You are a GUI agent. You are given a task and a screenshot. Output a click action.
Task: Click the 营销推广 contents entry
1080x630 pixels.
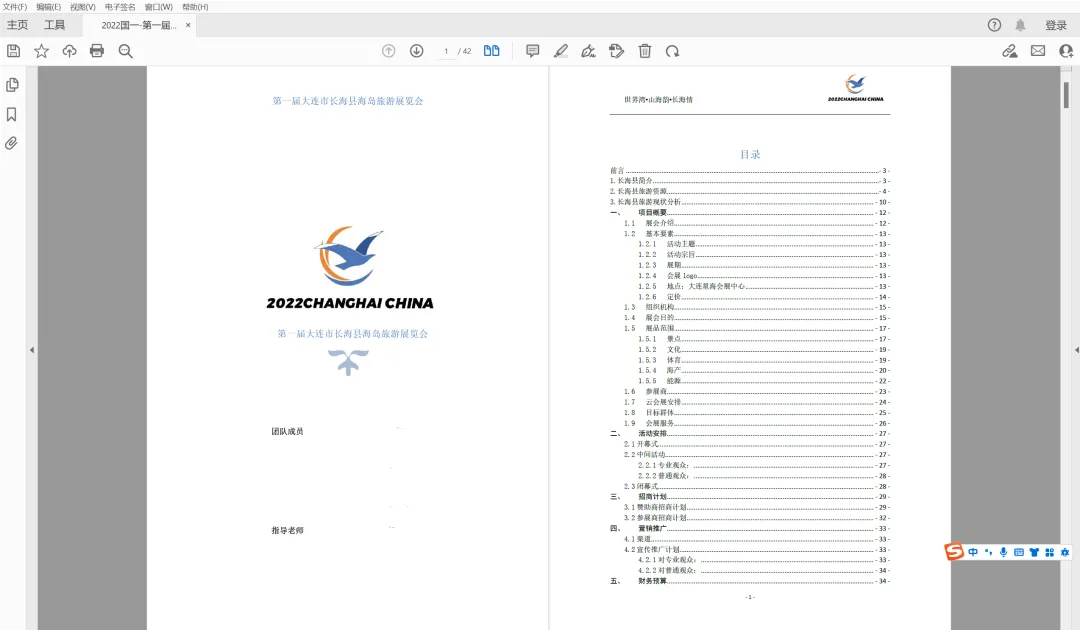[749, 528]
